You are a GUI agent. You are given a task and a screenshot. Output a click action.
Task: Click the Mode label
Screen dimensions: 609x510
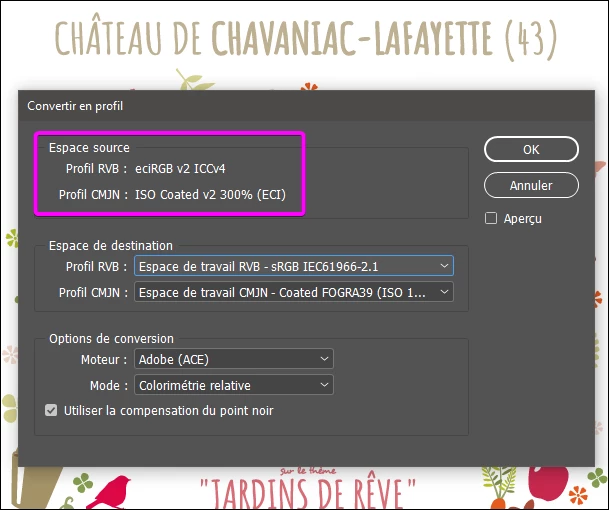pos(108,385)
